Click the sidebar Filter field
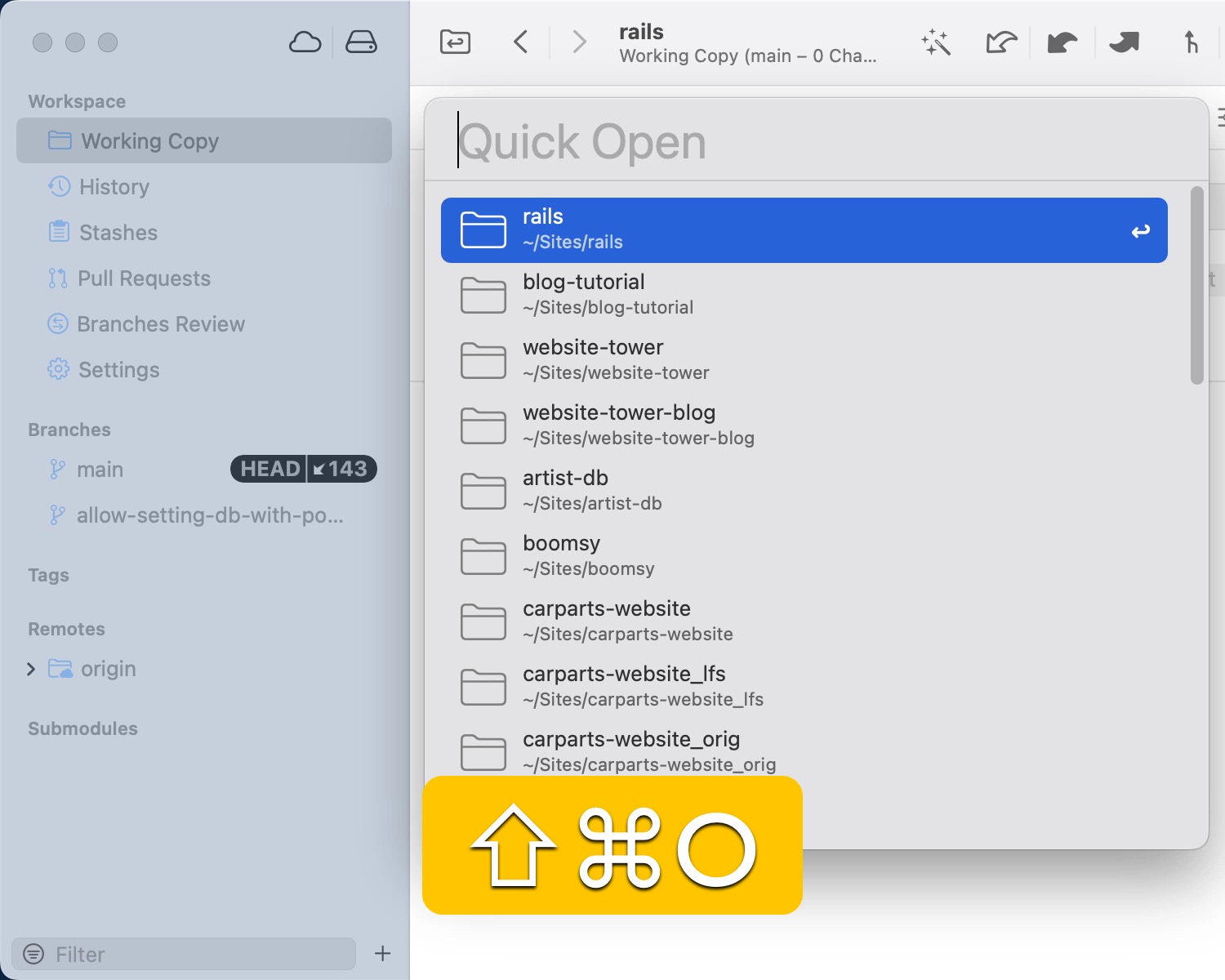The width and height of the screenshot is (1225, 980). pyautogui.click(x=184, y=954)
